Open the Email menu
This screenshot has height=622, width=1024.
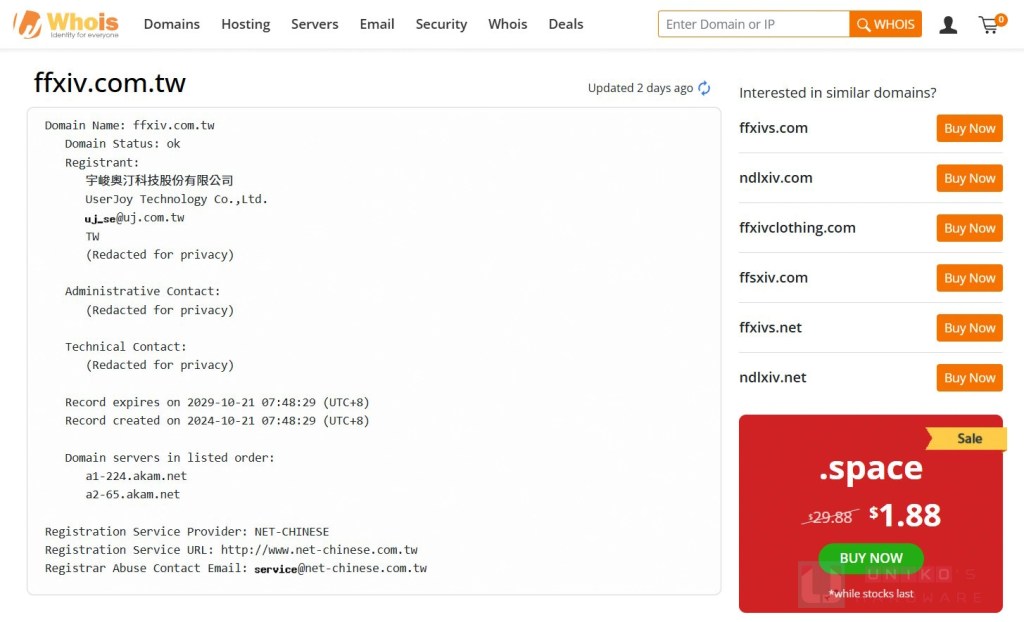[377, 24]
